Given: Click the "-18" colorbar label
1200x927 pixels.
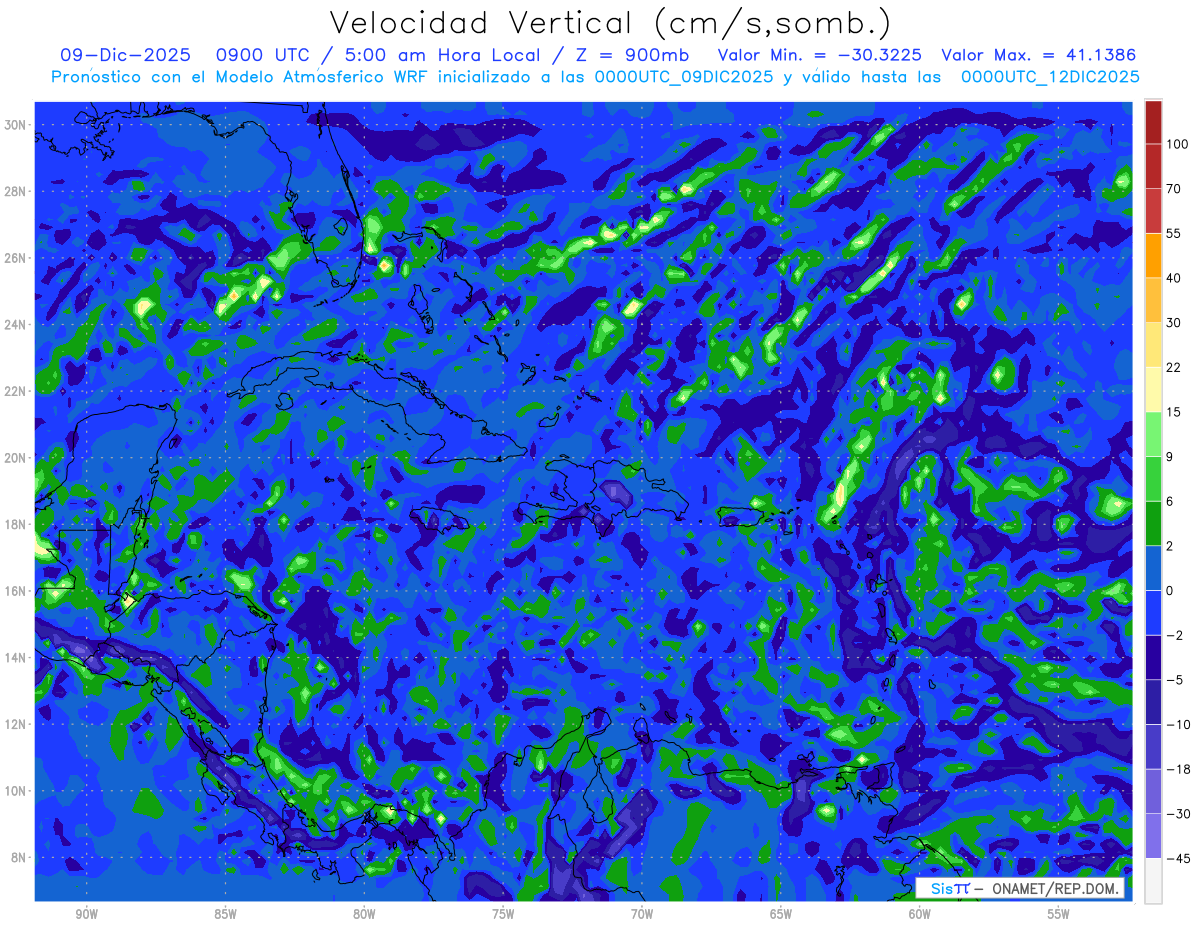Looking at the screenshot, I should [x=1177, y=769].
